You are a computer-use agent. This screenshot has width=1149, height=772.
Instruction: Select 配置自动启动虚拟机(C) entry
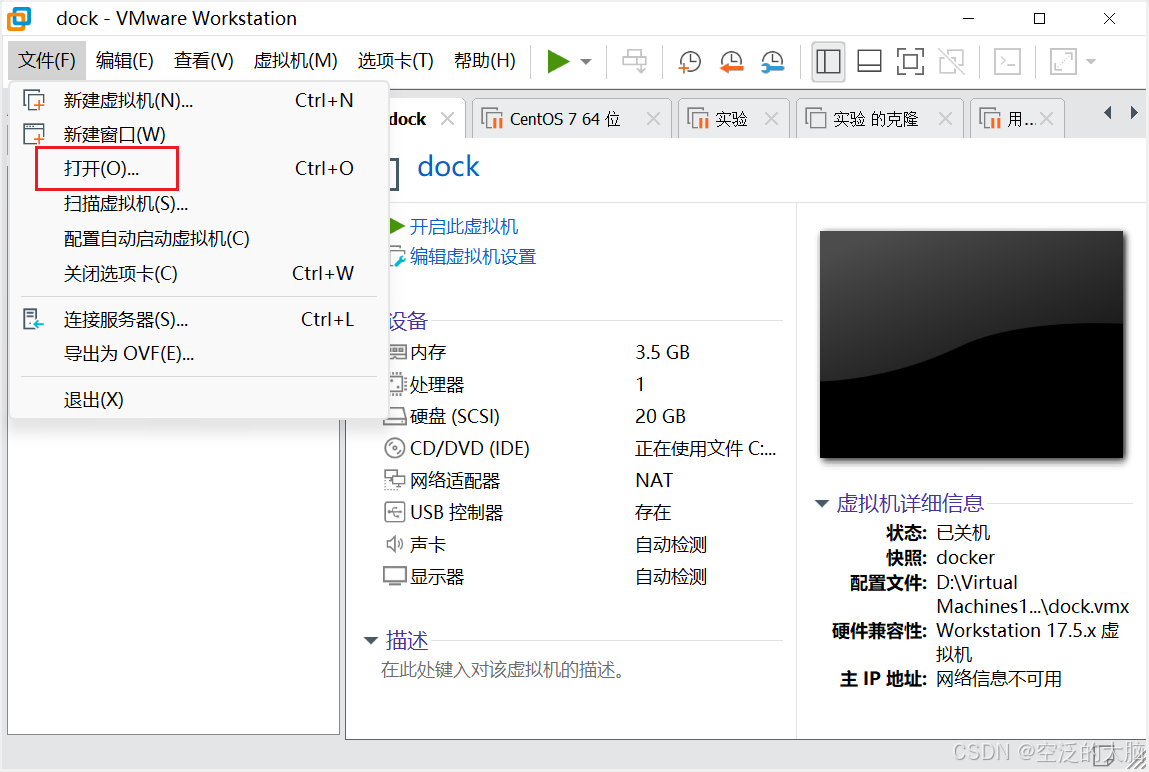click(x=198, y=239)
